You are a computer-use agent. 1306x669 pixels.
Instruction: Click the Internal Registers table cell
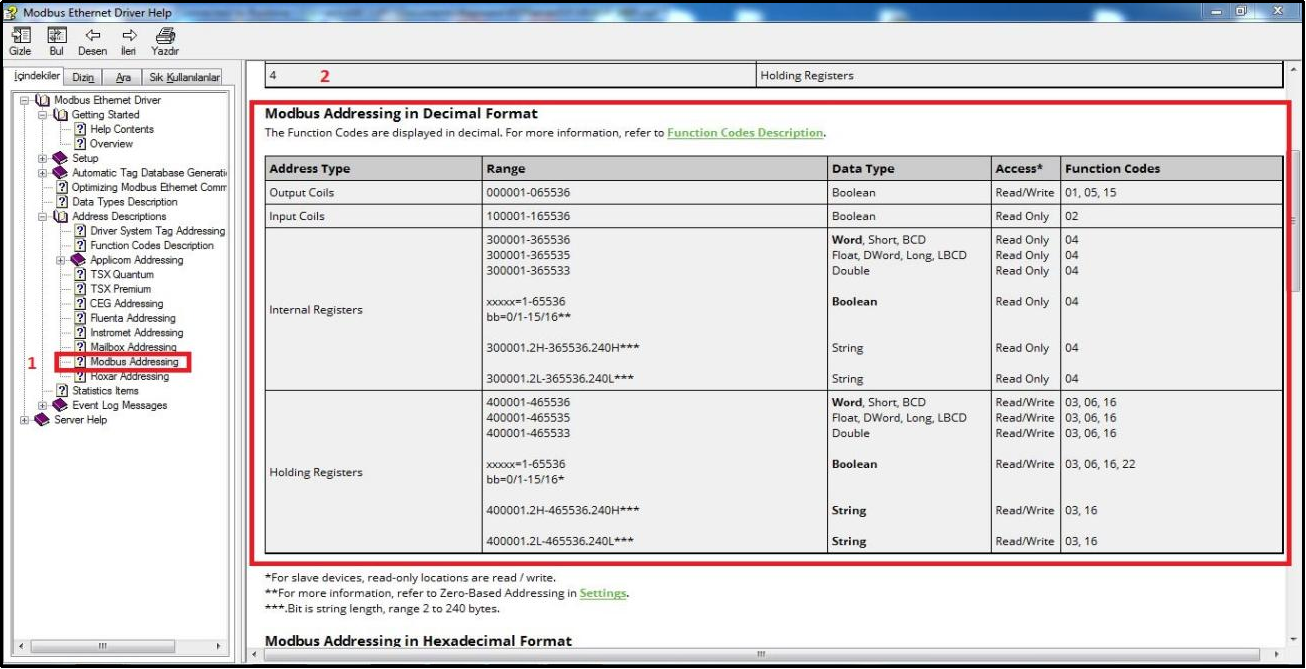coord(373,309)
